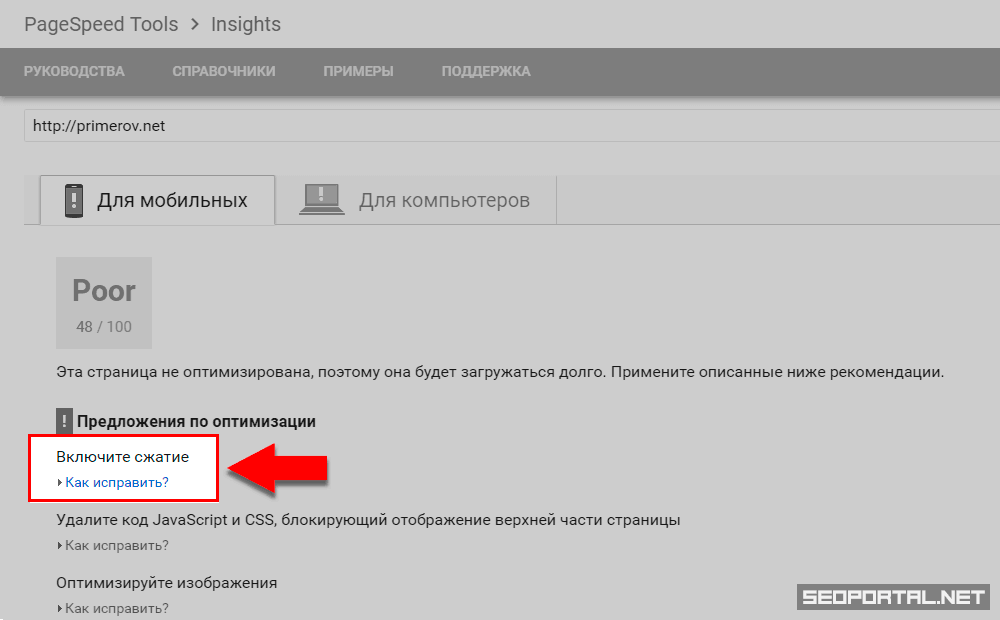Go to the ПРИМЕРЫ section
Image resolution: width=1000 pixels, height=620 pixels.
click(x=358, y=71)
